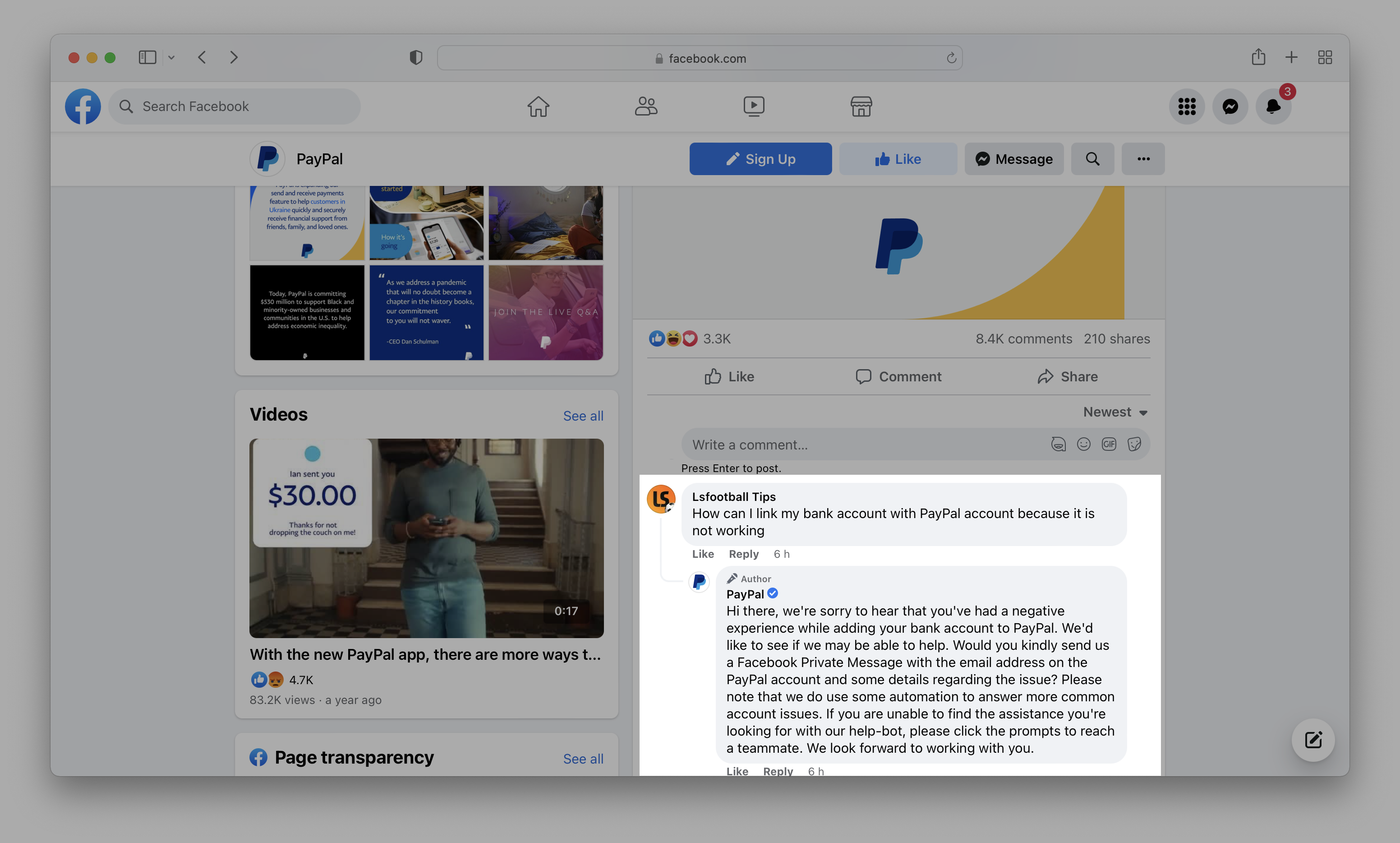Image resolution: width=1400 pixels, height=843 pixels.
Task: Open the $530 million commitment photo
Action: click(307, 312)
